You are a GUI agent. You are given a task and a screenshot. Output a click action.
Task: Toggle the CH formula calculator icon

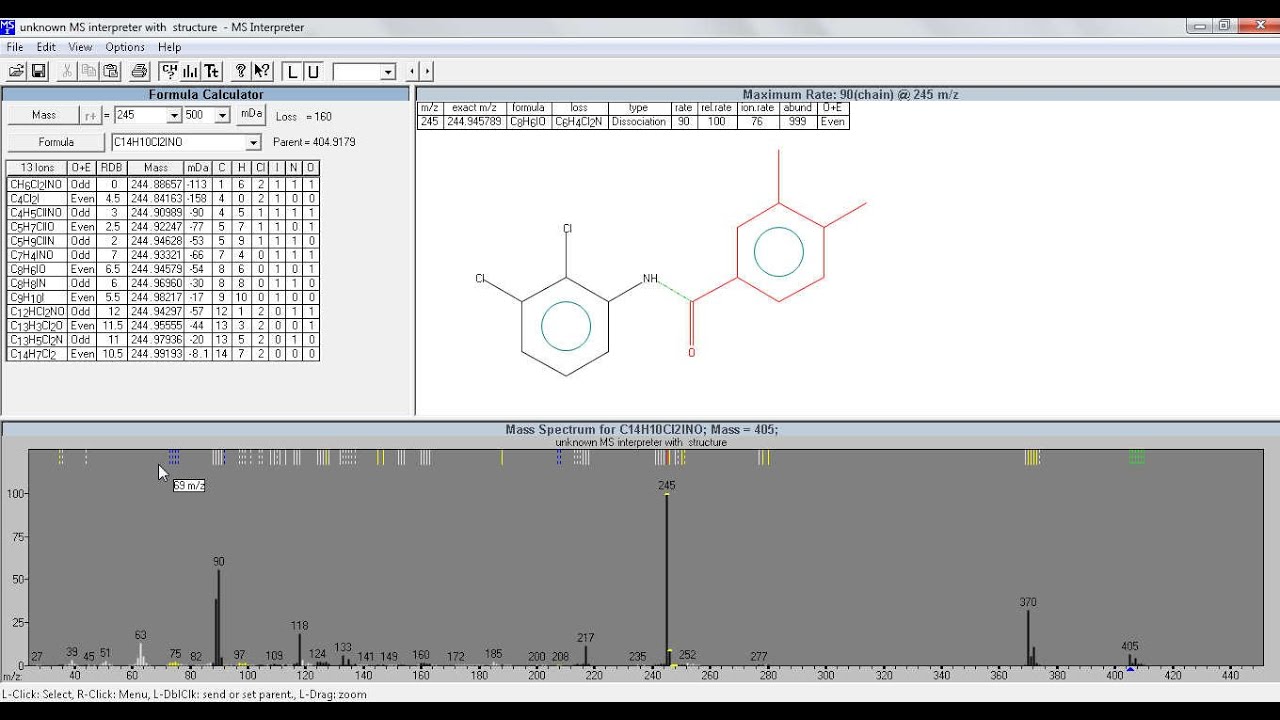169,71
